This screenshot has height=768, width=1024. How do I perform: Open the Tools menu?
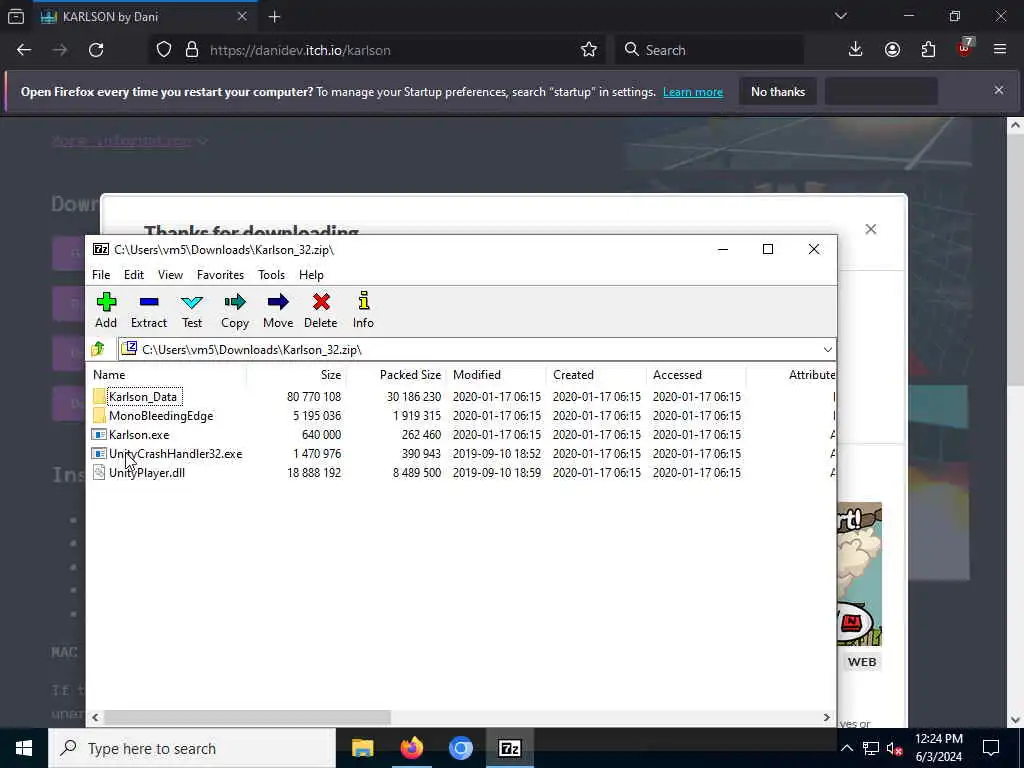click(271, 275)
